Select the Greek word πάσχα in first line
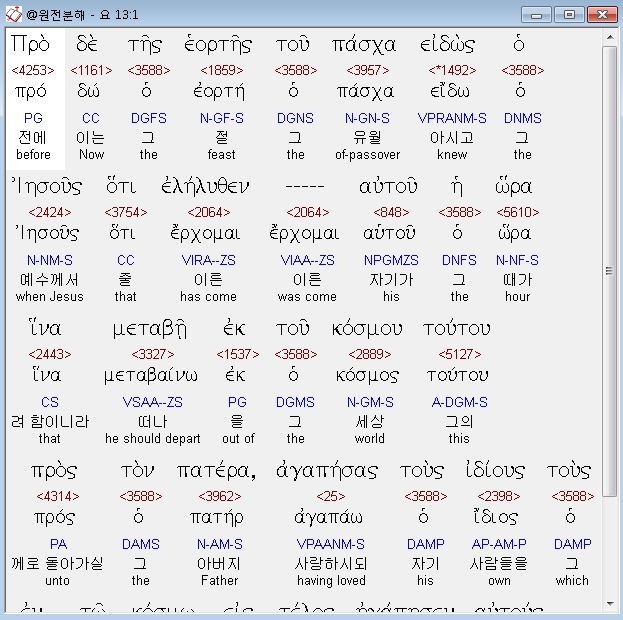 point(364,45)
